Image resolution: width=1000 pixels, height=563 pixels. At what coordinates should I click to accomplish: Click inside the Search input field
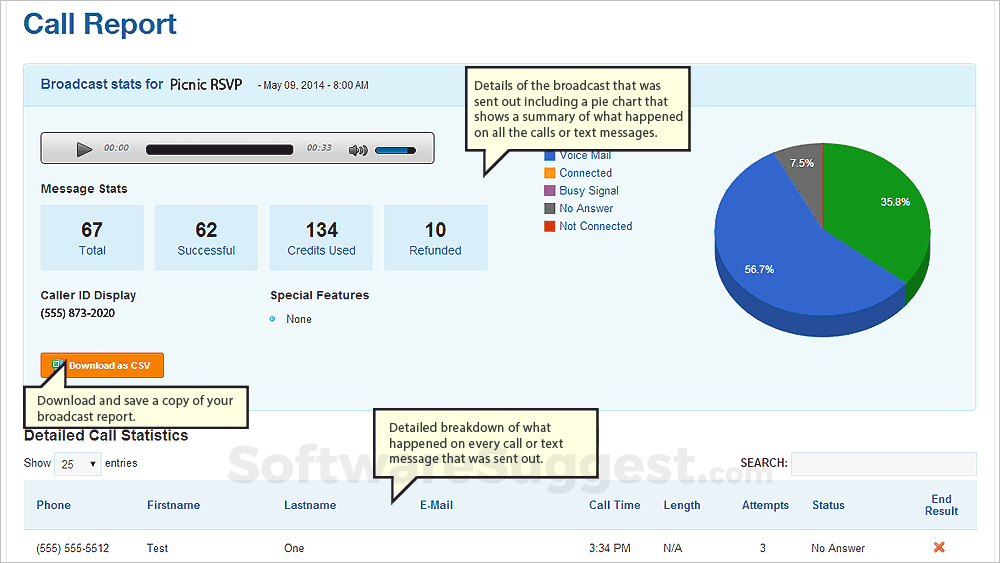883,464
